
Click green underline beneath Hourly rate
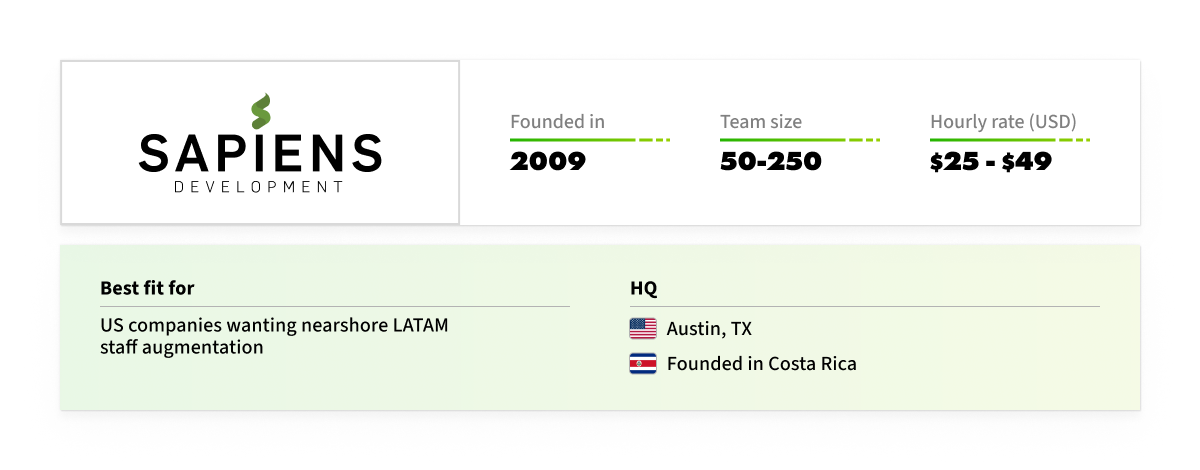(1010, 140)
